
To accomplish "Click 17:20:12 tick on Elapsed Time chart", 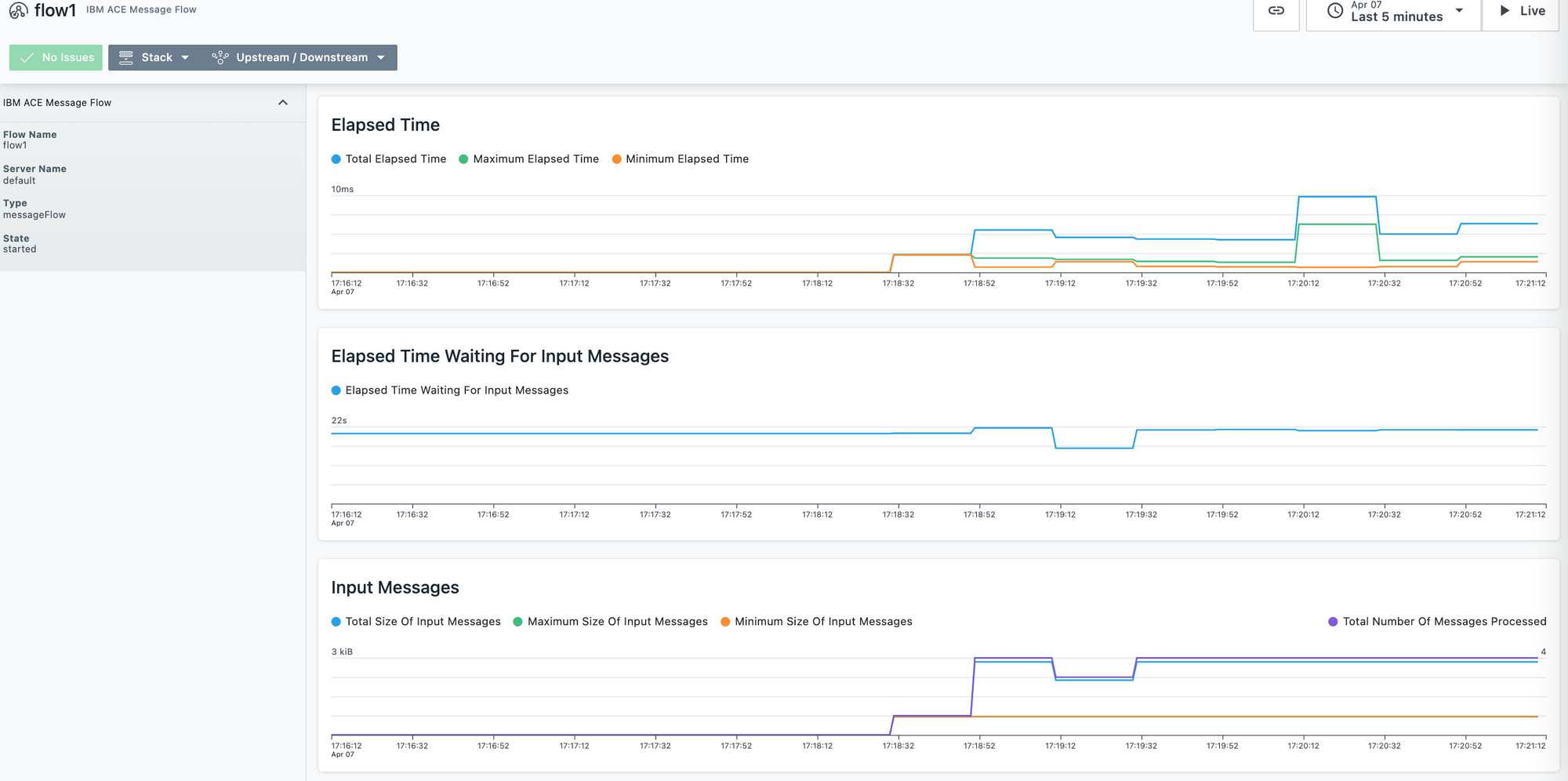I will tap(1303, 284).
